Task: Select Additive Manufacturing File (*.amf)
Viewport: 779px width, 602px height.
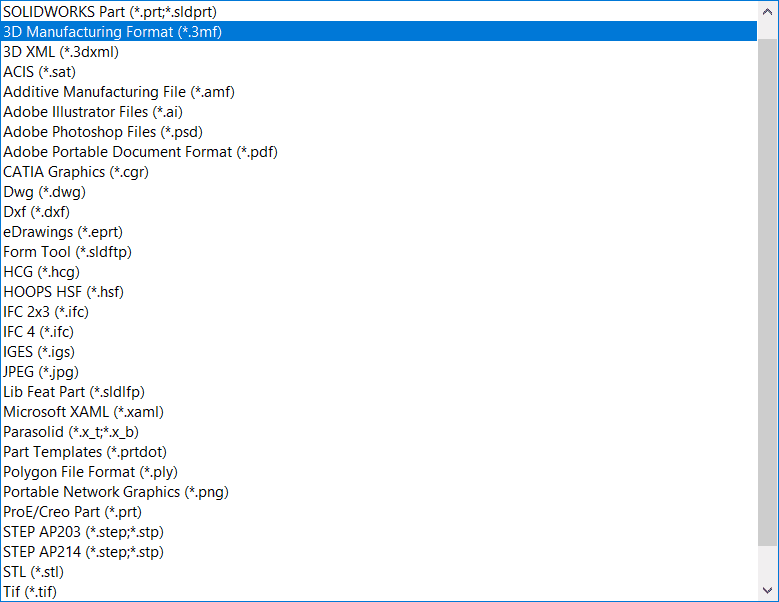Action: [379, 91]
